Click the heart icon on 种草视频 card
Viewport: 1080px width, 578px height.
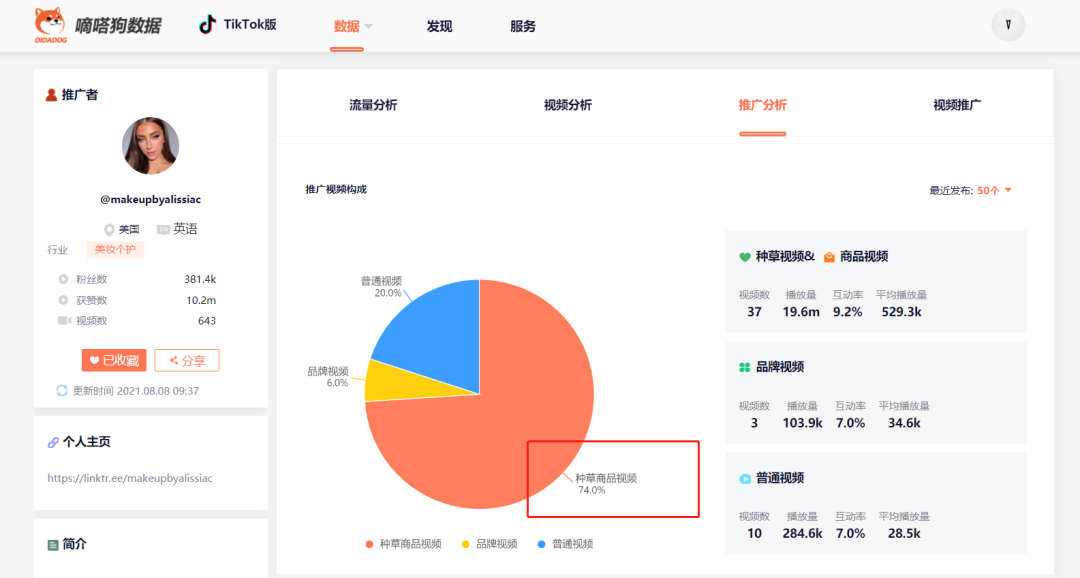point(743,255)
